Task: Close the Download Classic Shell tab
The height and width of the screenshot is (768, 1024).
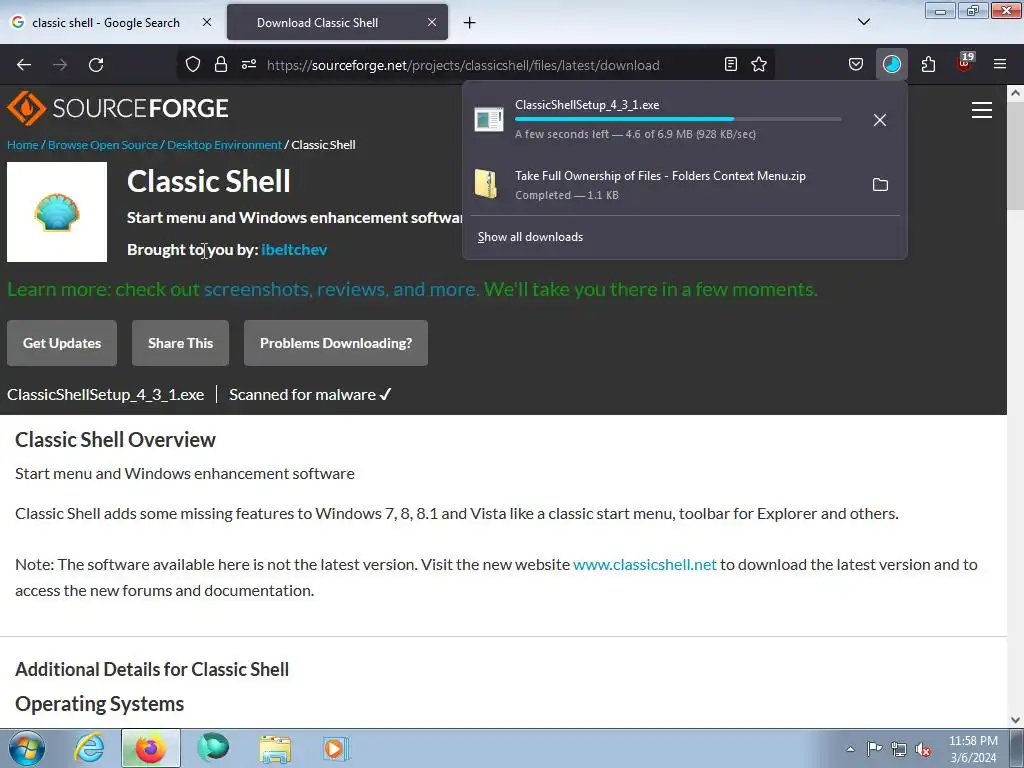Action: 432,22
